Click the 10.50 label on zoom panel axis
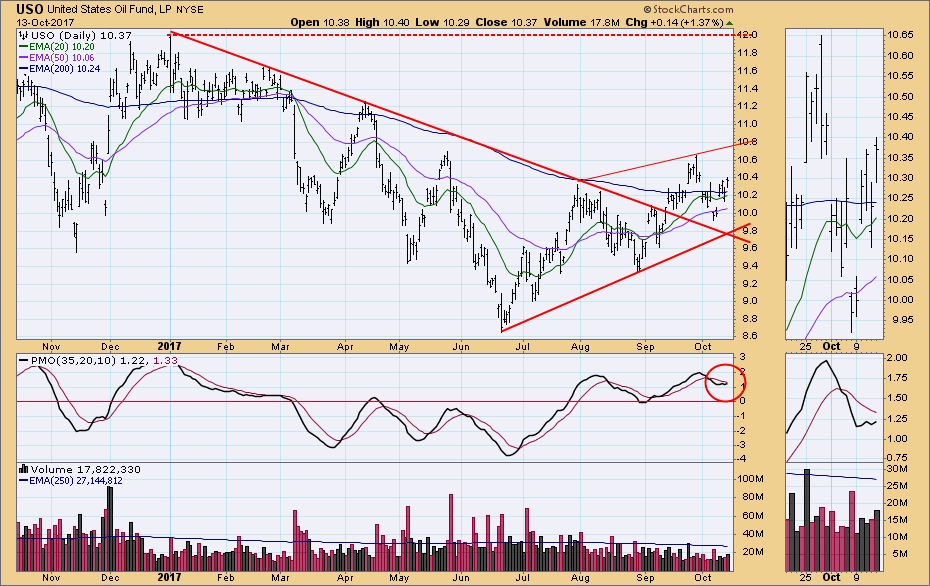The image size is (930, 586). pos(900,97)
